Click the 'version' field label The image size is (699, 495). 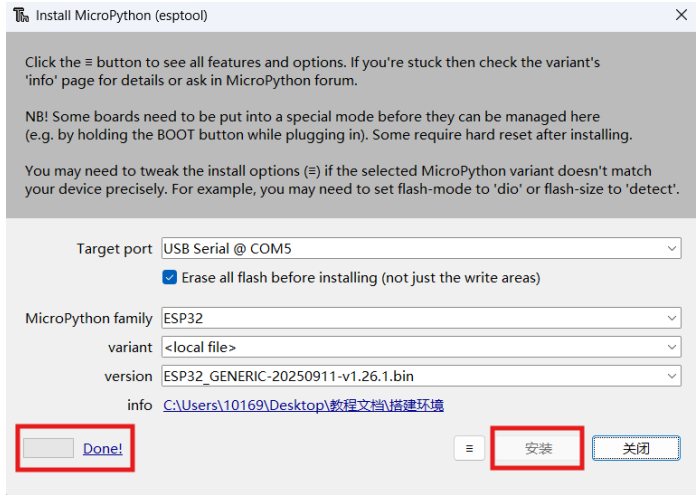128,376
